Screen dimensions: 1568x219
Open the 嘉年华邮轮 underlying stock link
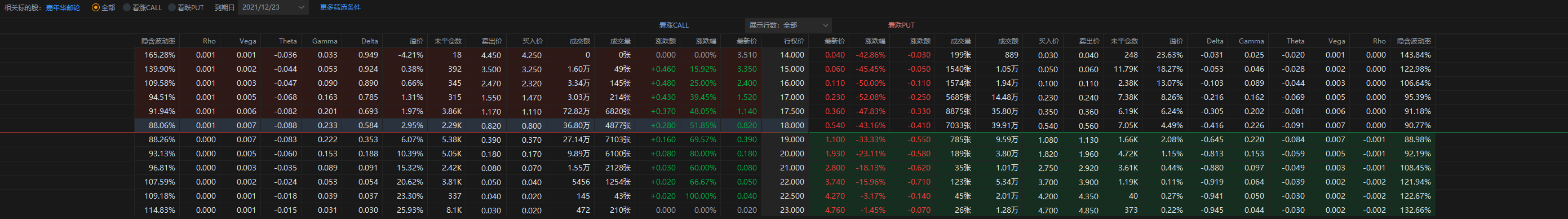click(x=63, y=7)
